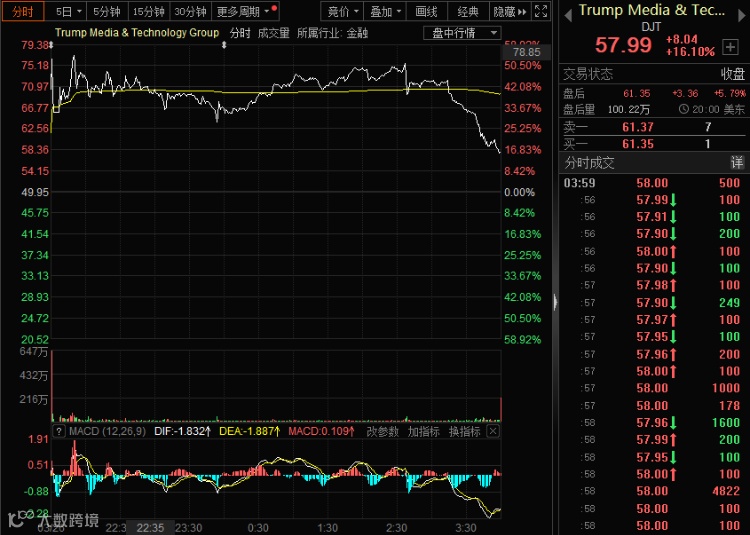
Task: Click the DIF:-1.832 value
Action: coord(183,431)
